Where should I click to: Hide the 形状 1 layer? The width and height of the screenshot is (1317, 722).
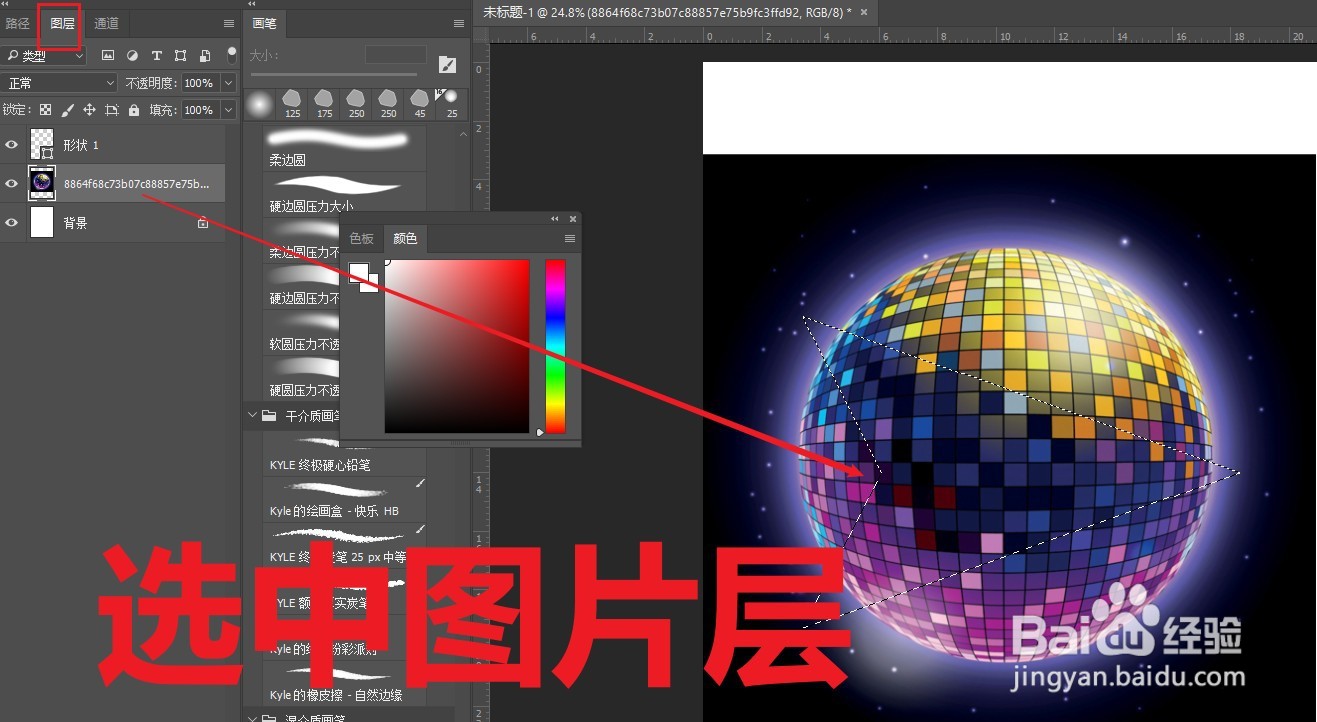pos(11,144)
